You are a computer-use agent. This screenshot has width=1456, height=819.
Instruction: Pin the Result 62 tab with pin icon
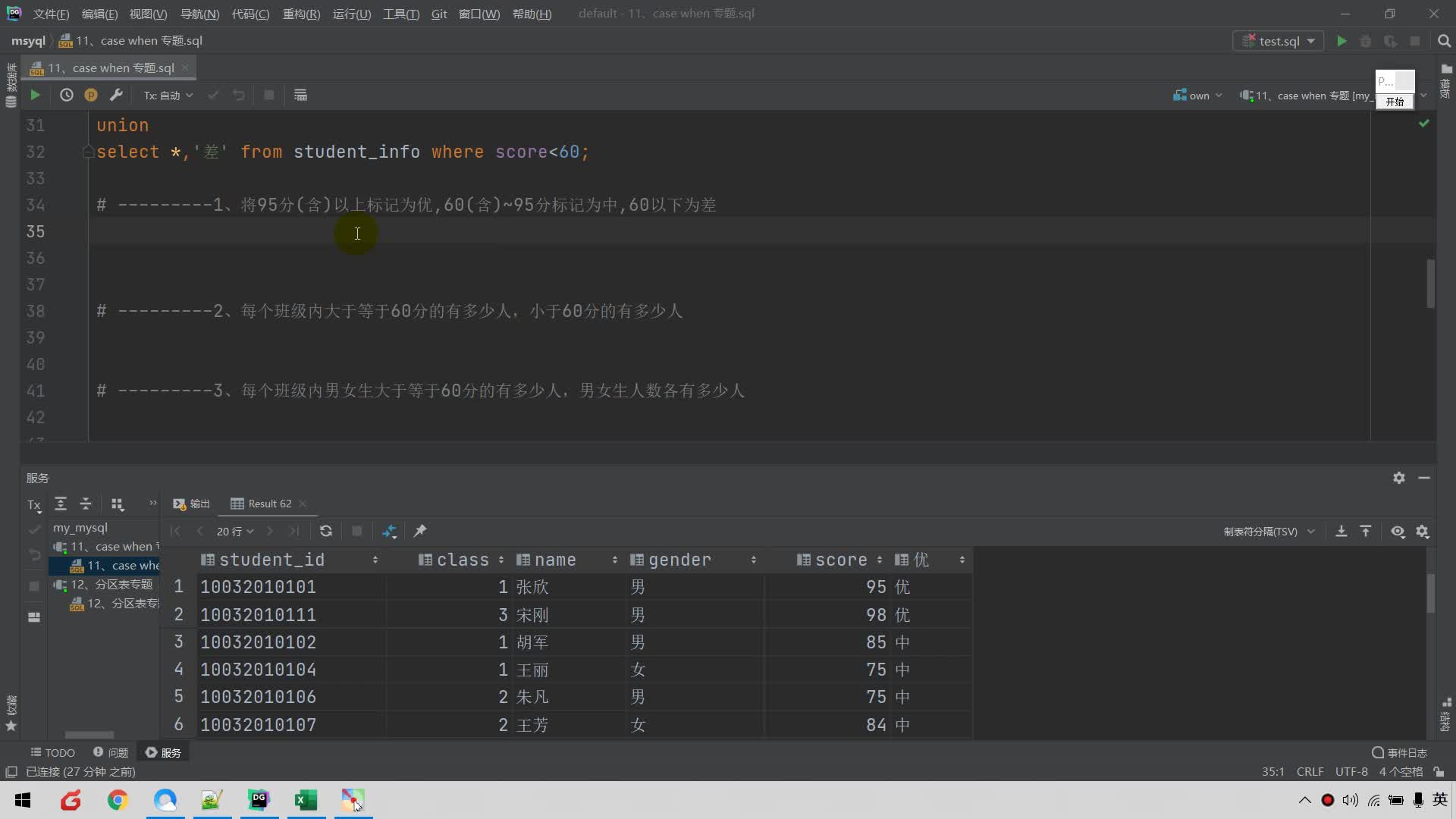[420, 531]
